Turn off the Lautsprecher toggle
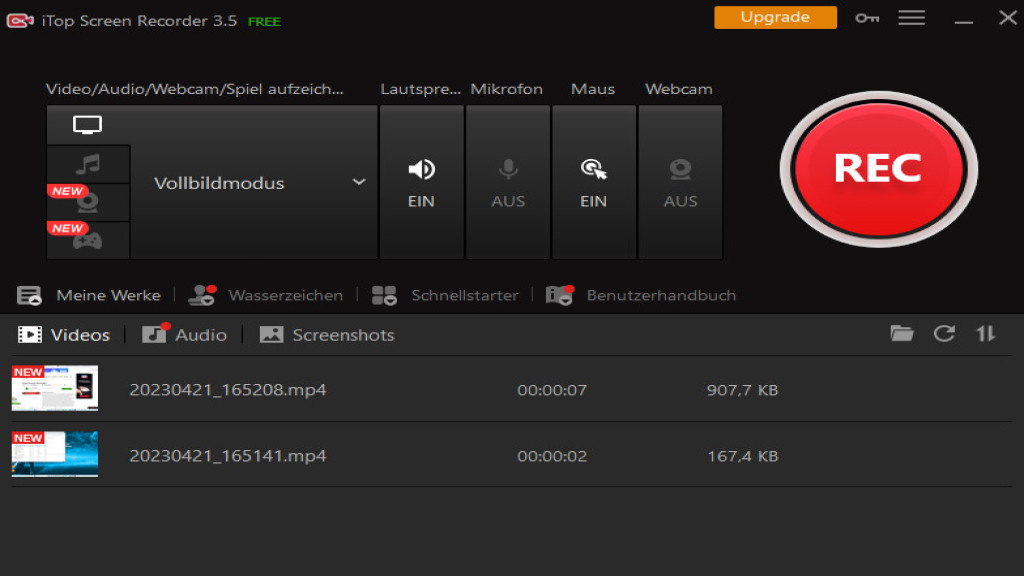The image size is (1024, 576). [x=421, y=182]
